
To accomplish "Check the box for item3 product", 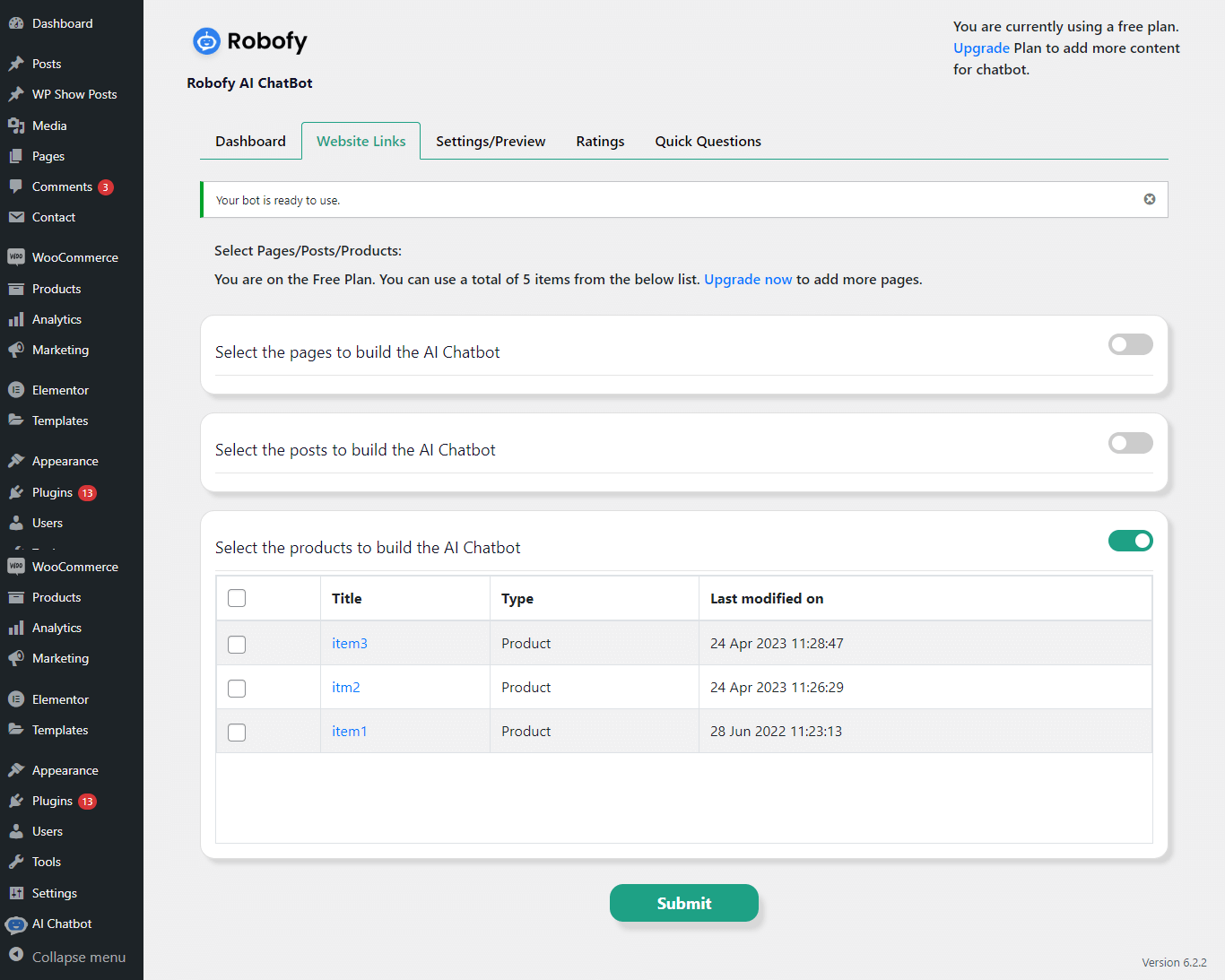I will point(237,644).
